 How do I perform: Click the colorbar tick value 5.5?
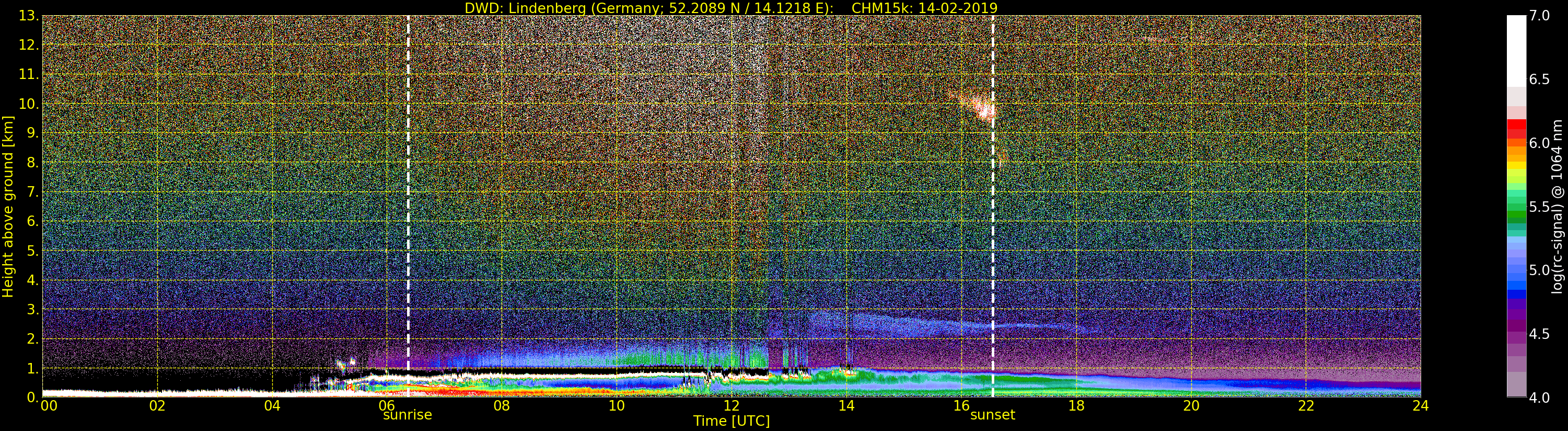click(1539, 207)
